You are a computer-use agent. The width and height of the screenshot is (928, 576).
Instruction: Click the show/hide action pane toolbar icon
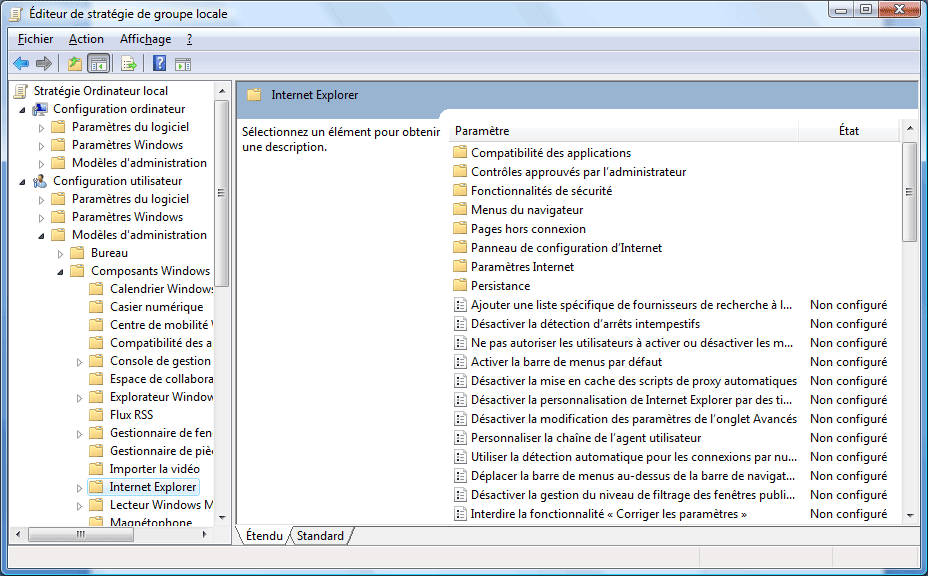click(x=183, y=64)
